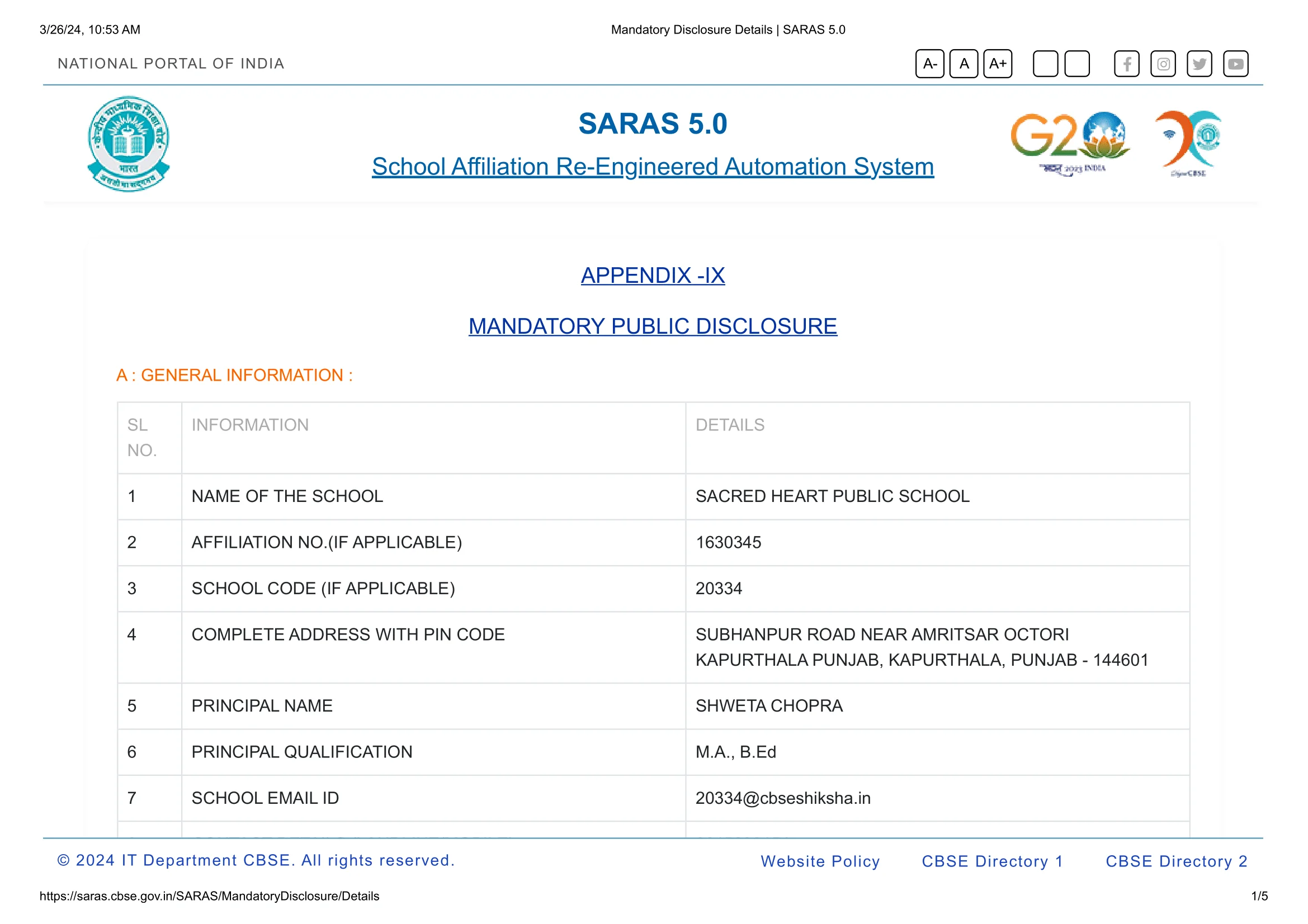Select 'COMPLETE ADDRESS WITH PIN CODE' cell
Viewport: 1308px width, 924px height.
click(433, 648)
